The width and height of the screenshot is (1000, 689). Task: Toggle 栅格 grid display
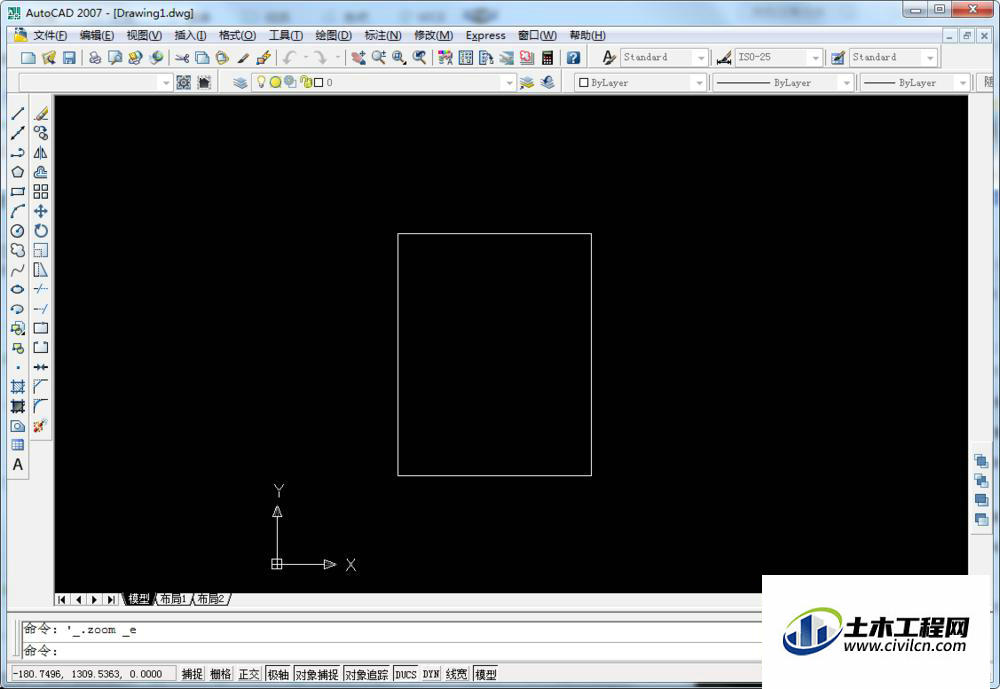point(221,674)
